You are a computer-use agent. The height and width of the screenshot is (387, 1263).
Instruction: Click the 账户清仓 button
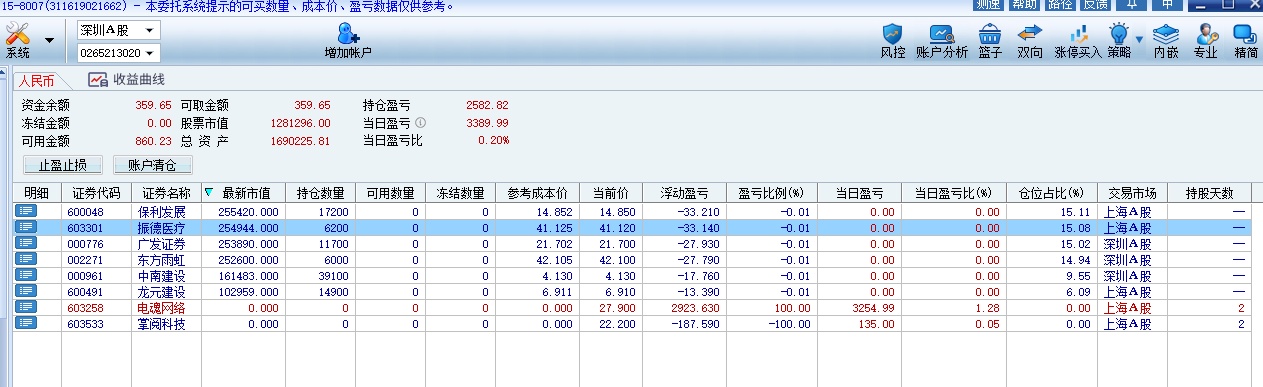click(x=152, y=164)
